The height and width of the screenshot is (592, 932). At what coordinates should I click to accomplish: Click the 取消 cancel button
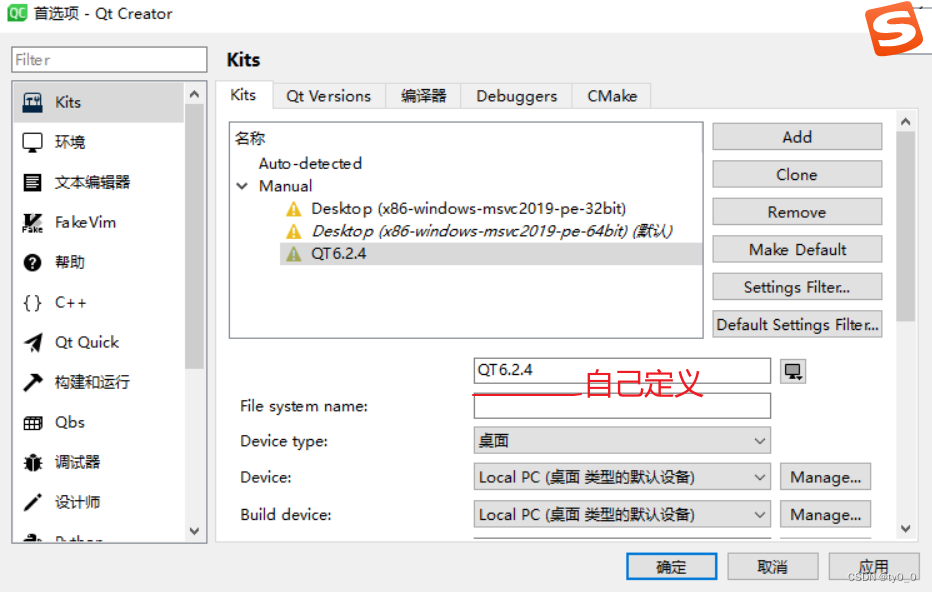(x=773, y=566)
